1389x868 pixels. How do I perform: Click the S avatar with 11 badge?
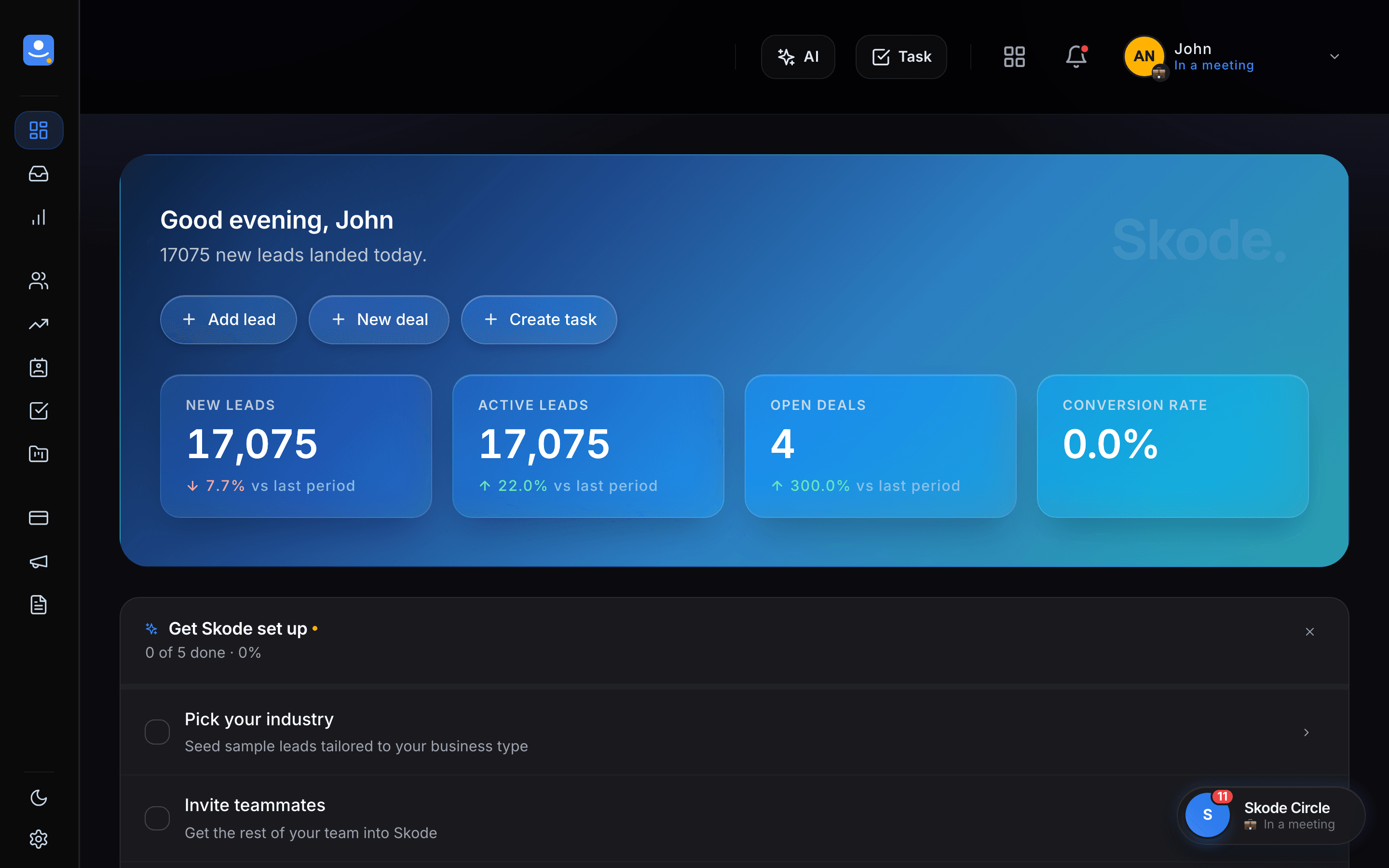(1207, 815)
